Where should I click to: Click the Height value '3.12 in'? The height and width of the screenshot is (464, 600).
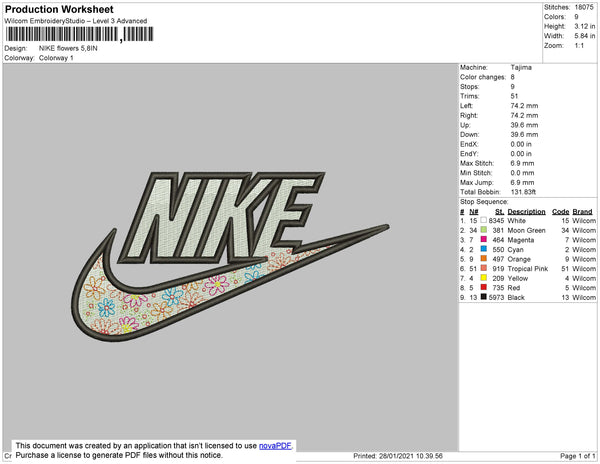584,26
